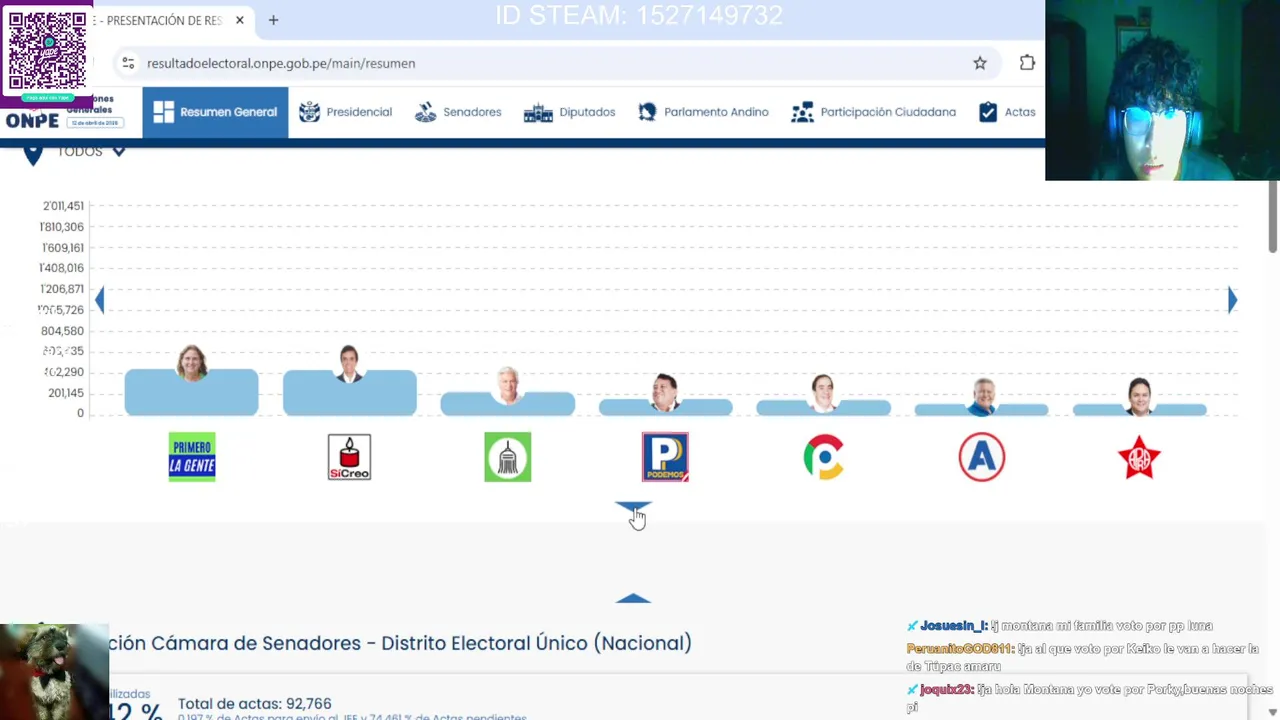Open the Presidencial tab
The width and height of the screenshot is (1280, 720).
click(x=345, y=112)
